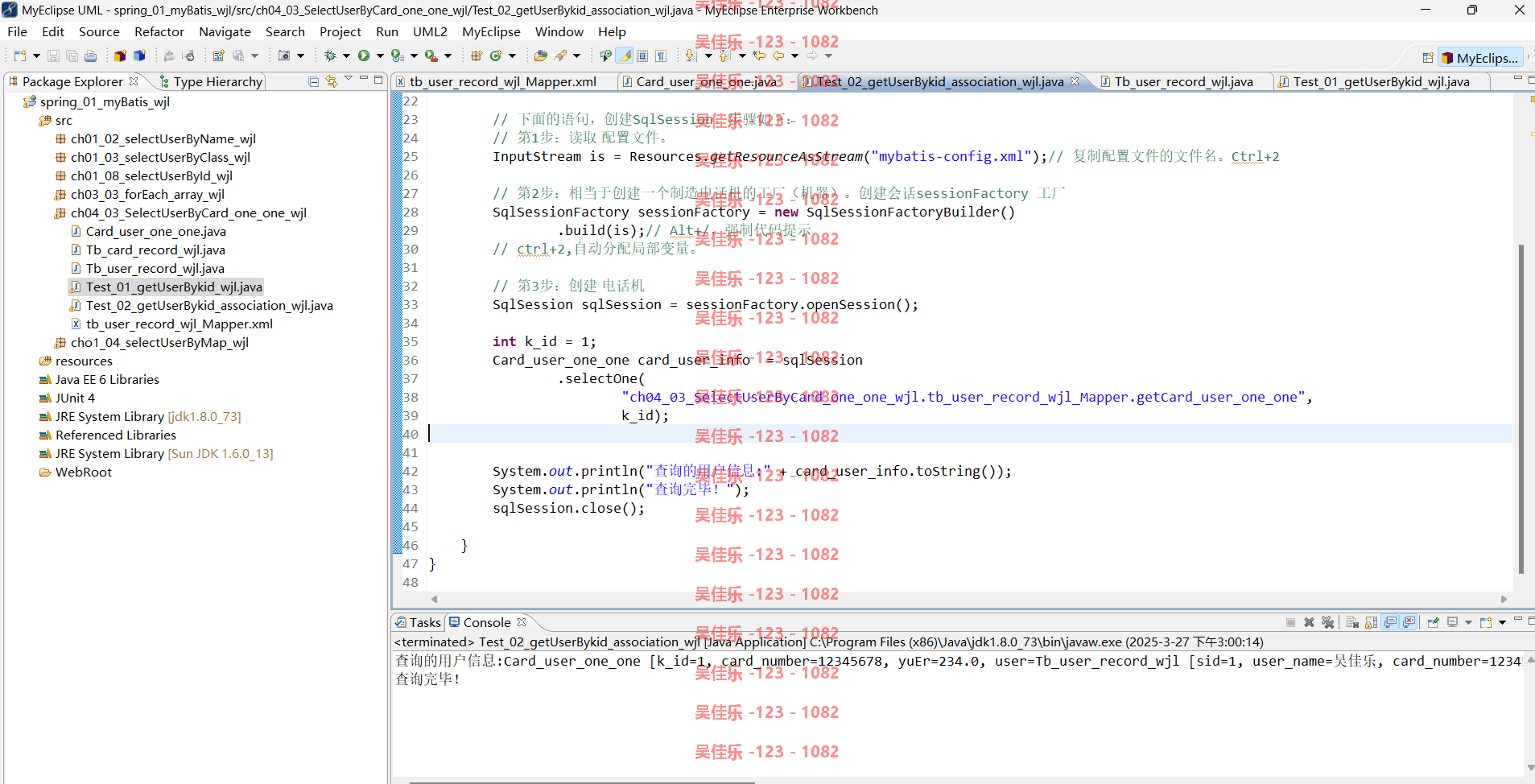This screenshot has width=1535, height=784.
Task: Open the Card_user_one_one.java editor tab
Action: click(706, 81)
